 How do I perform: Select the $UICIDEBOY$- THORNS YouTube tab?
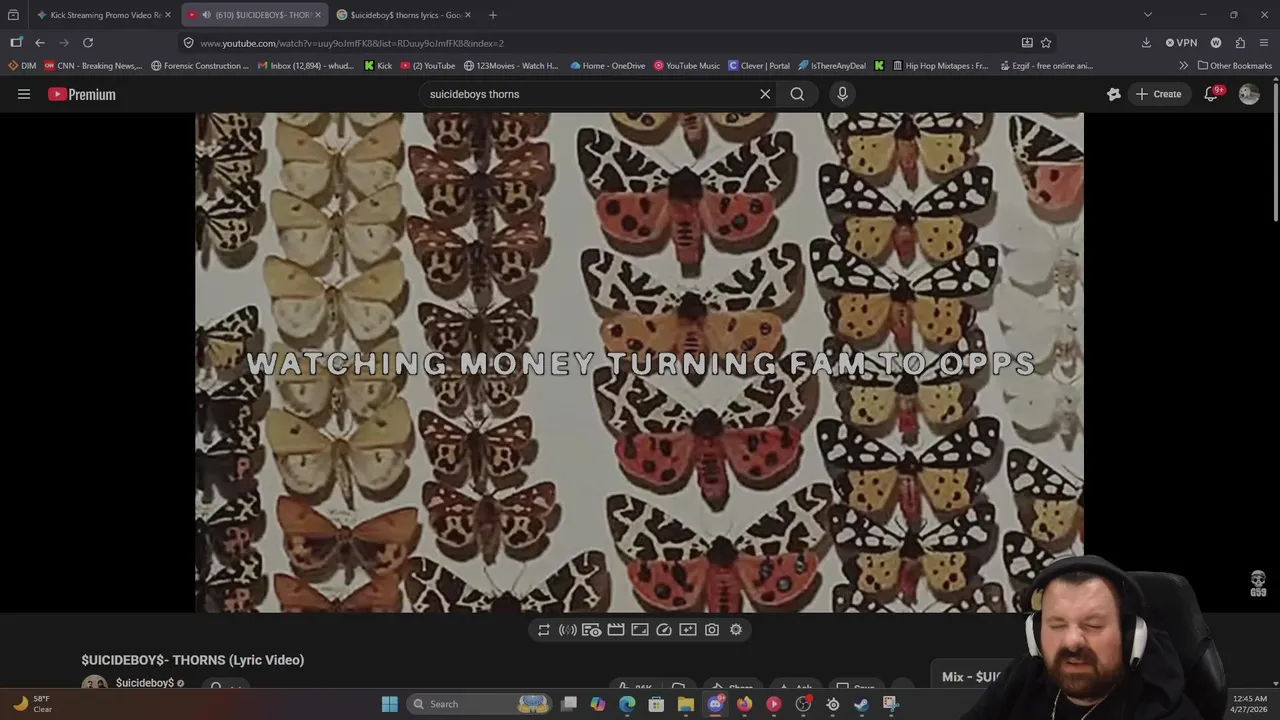254,15
